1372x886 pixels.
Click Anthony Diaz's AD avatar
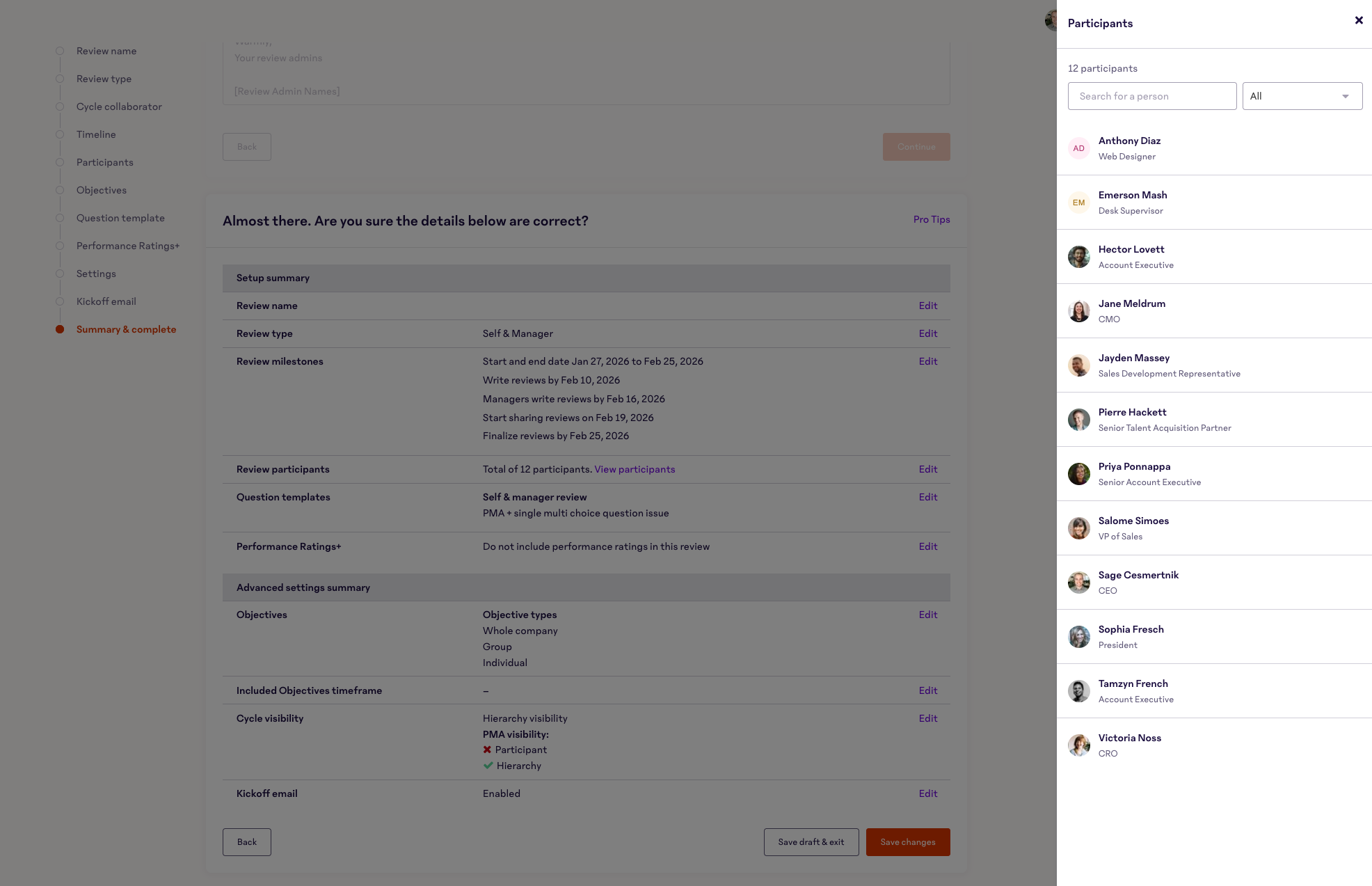pos(1078,148)
